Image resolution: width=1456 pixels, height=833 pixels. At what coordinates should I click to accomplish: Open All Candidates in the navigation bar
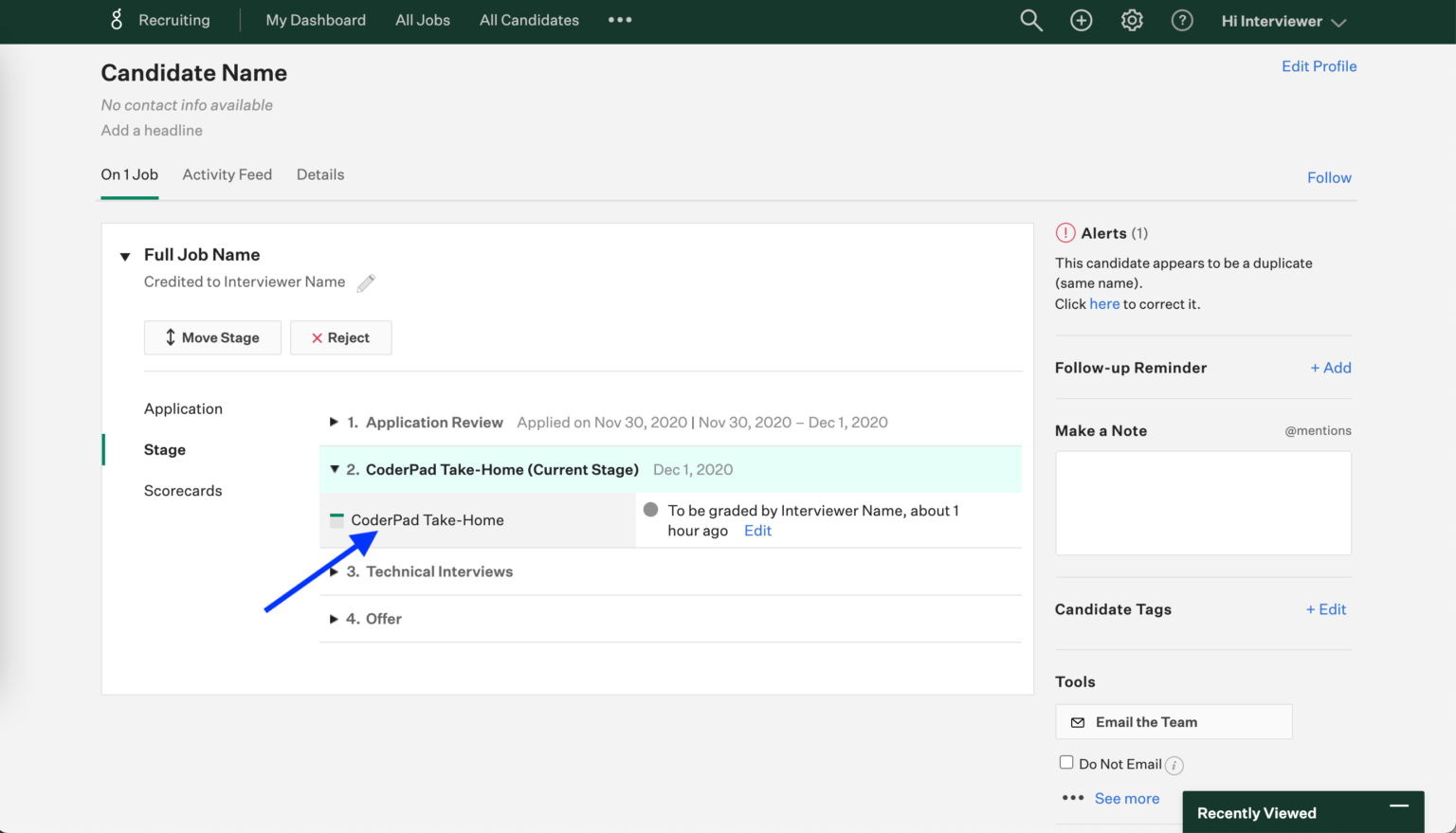(529, 20)
